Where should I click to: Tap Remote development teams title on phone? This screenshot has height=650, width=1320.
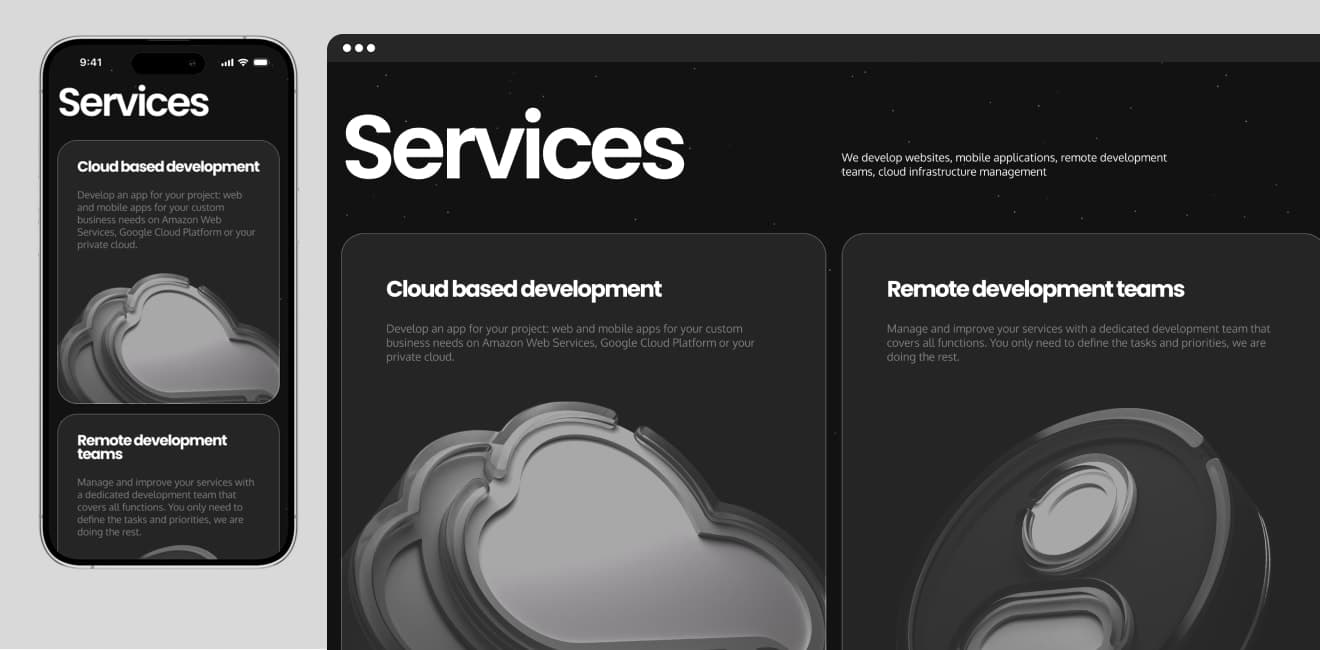pyautogui.click(x=152, y=447)
